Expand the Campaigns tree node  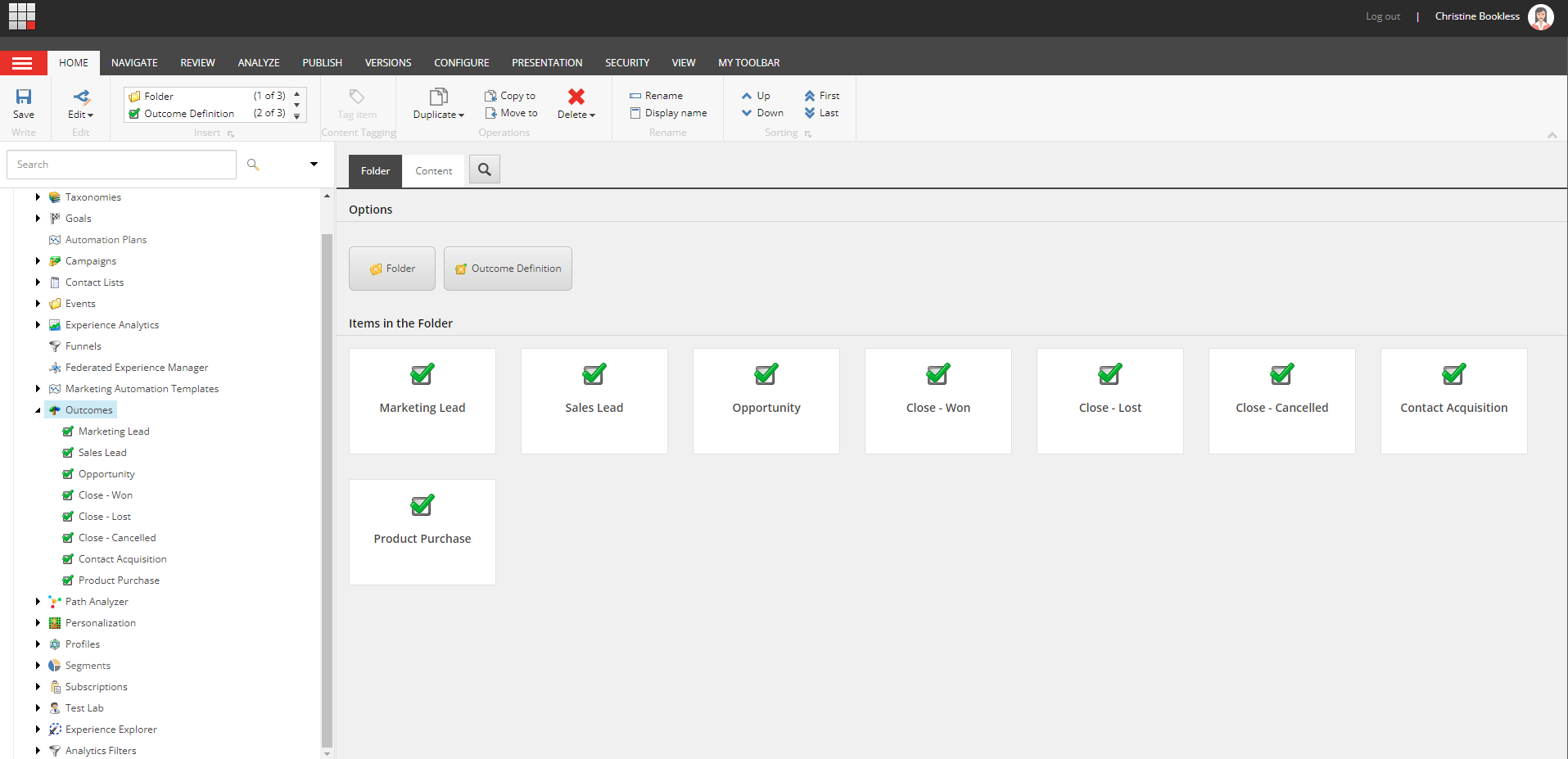click(x=38, y=261)
